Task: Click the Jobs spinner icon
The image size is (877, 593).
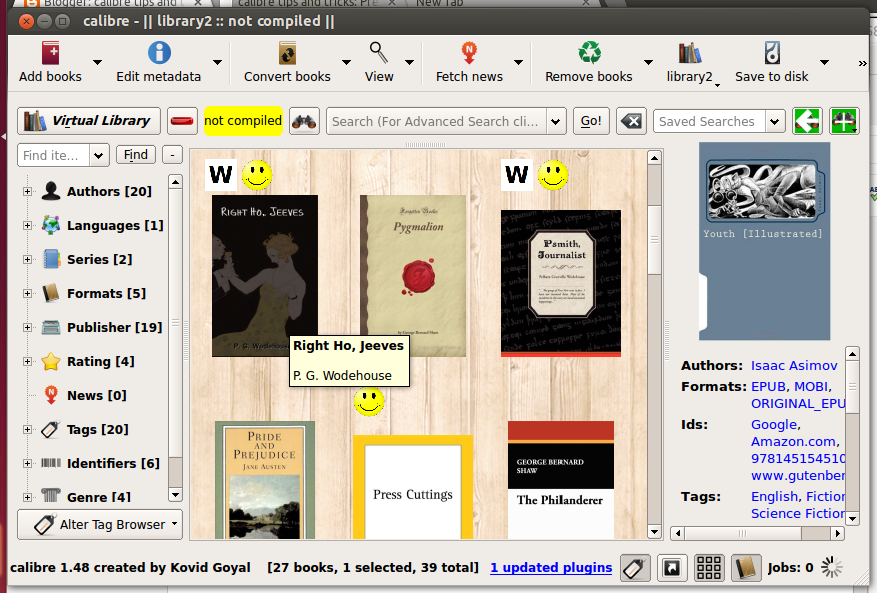Action: pyautogui.click(x=832, y=567)
